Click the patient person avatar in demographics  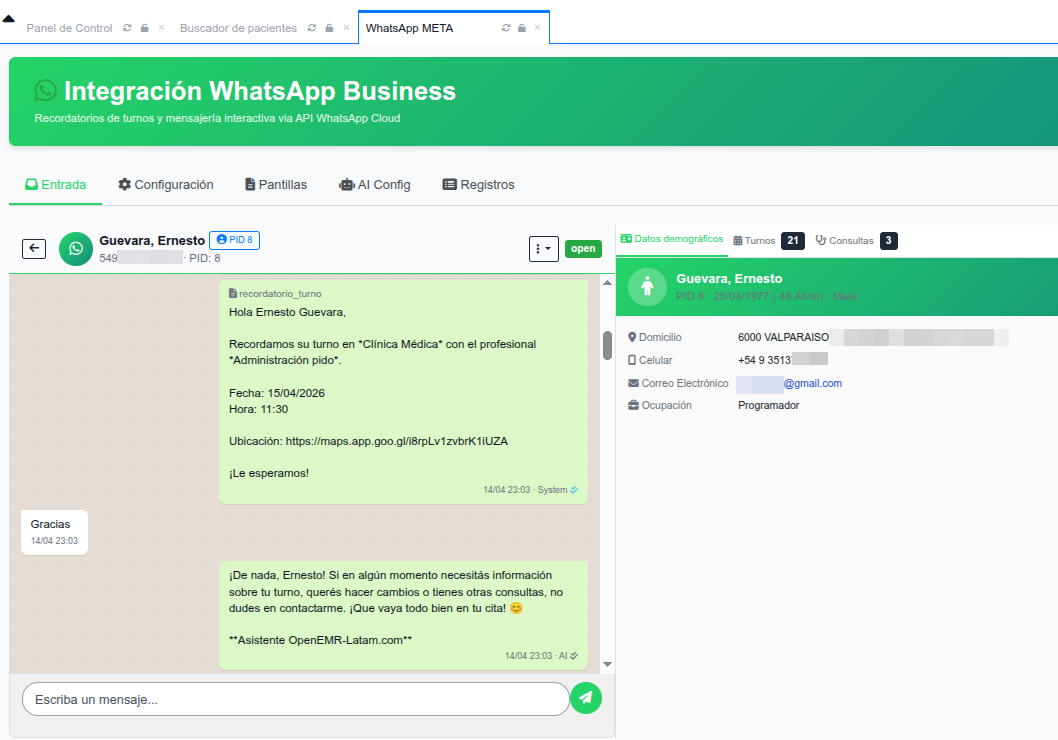pos(647,287)
